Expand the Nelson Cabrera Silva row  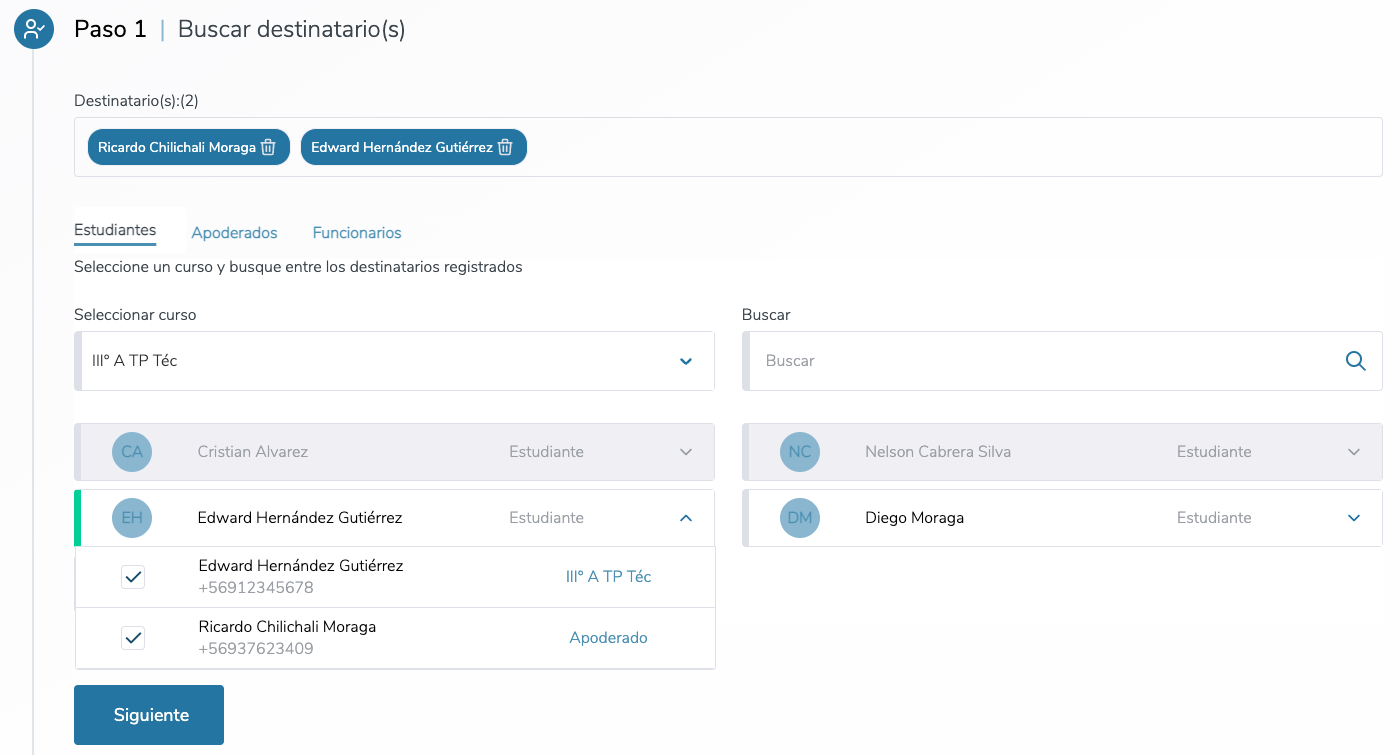[x=1354, y=452]
